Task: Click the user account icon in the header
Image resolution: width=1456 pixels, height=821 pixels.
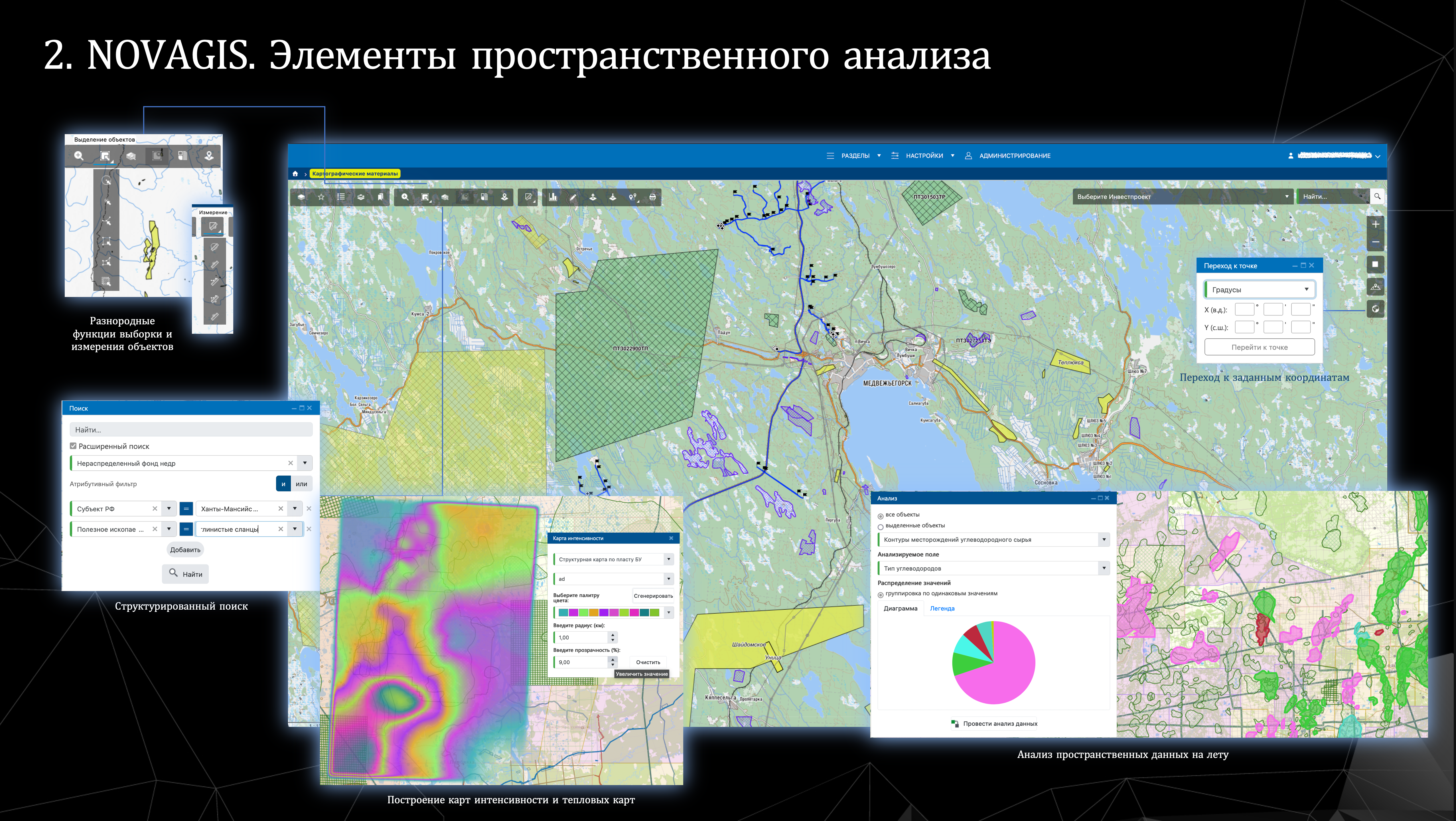Action: pos(1290,155)
